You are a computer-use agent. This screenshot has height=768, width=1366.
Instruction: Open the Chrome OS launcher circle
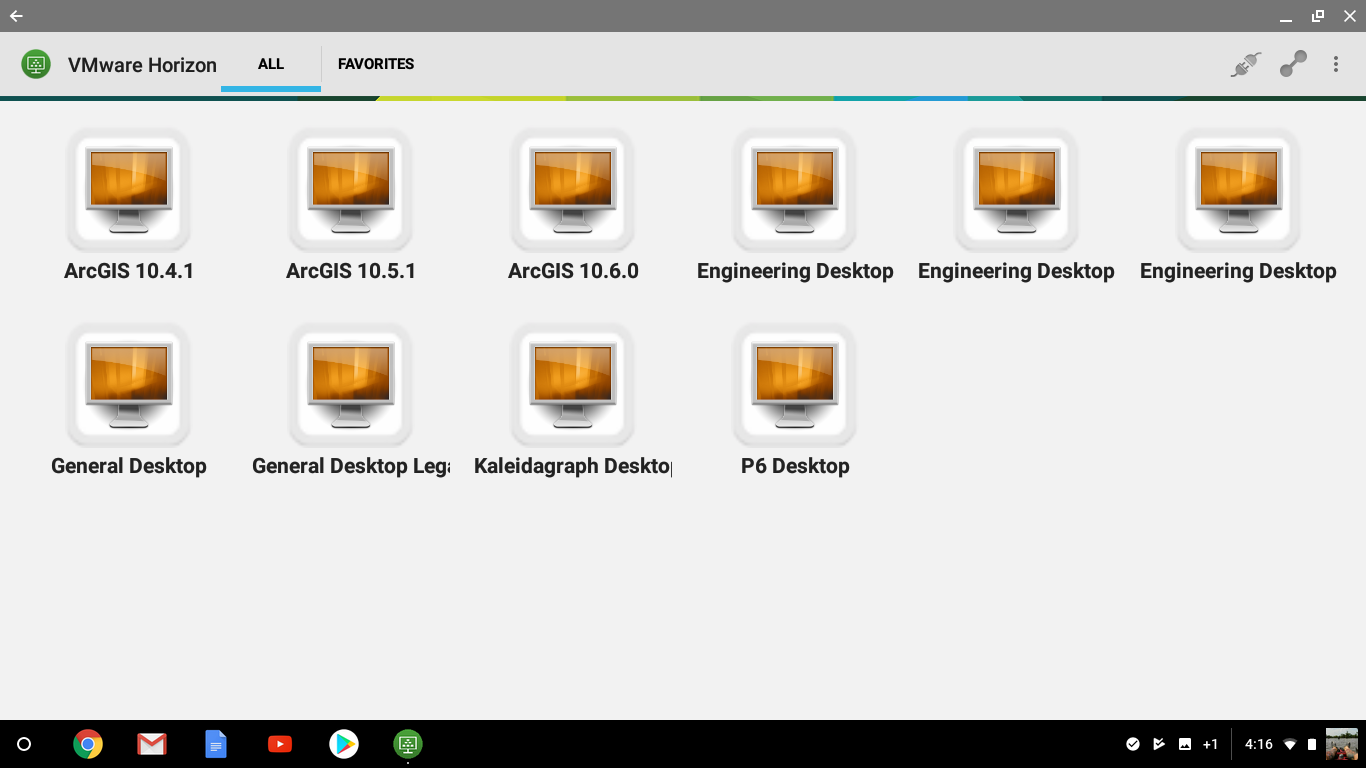[24, 744]
